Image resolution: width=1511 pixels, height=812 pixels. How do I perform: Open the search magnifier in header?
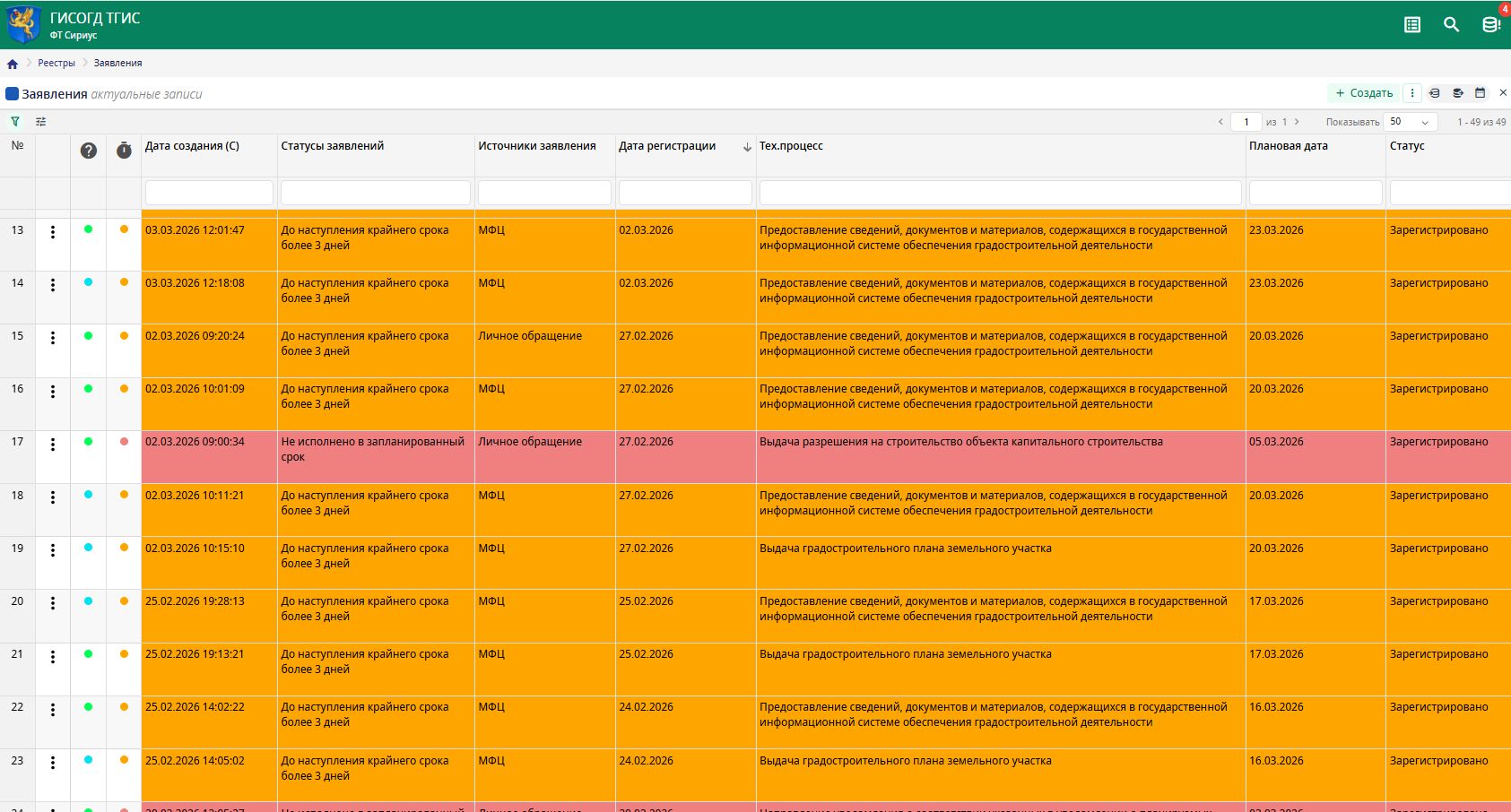(x=1451, y=25)
